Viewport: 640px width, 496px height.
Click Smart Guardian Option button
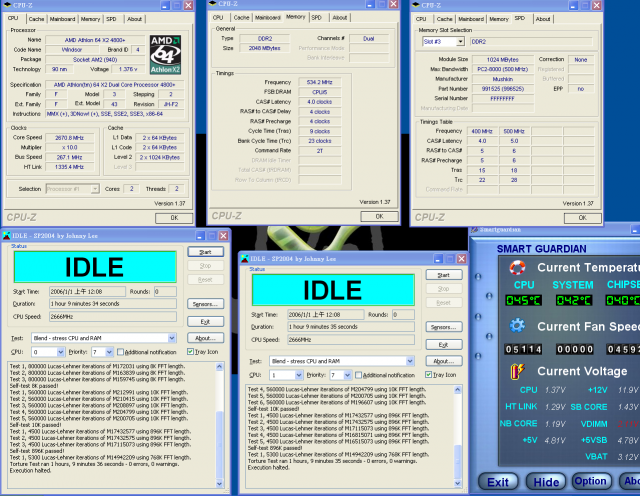[590, 481]
